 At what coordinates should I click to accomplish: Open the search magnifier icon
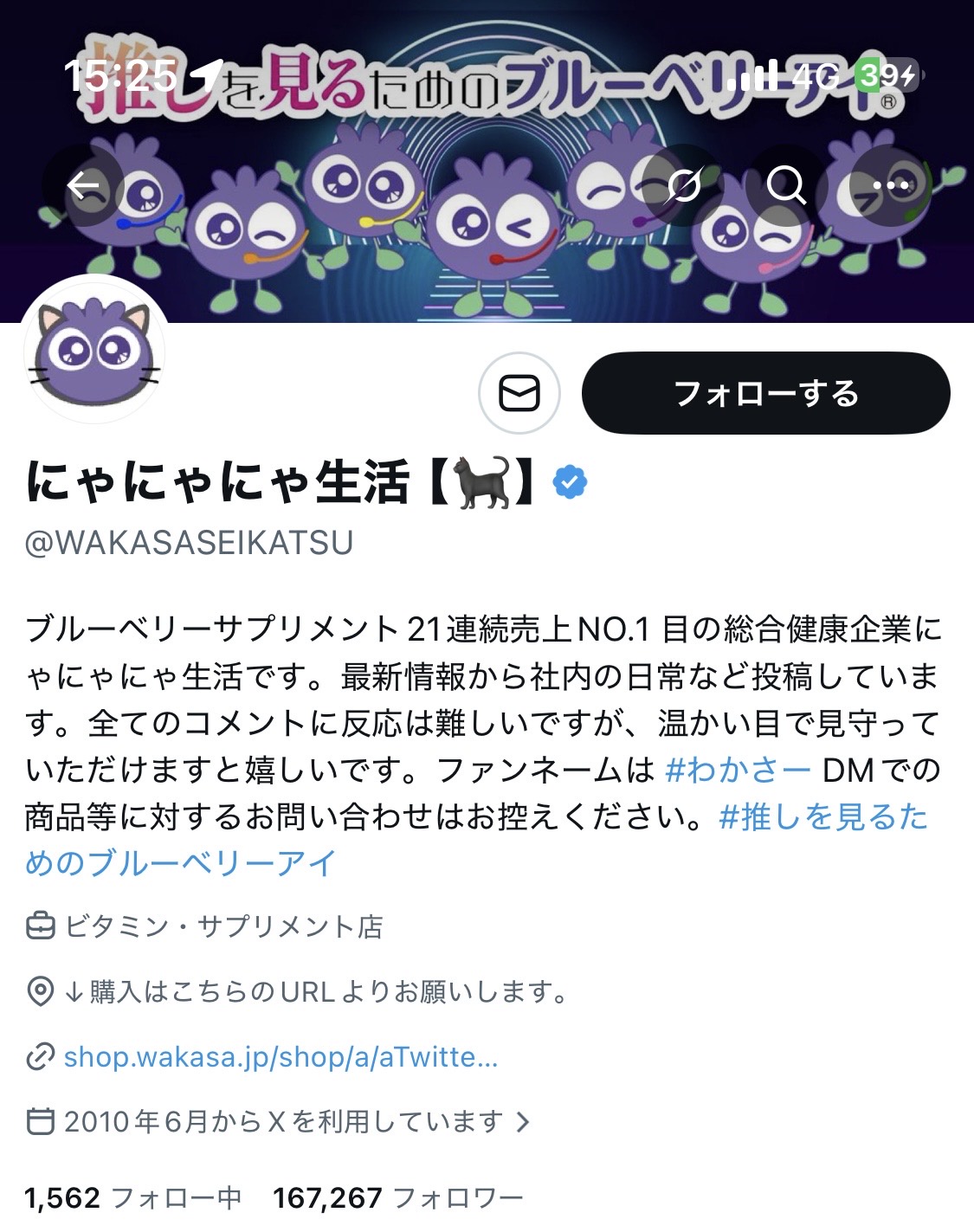pos(786,185)
